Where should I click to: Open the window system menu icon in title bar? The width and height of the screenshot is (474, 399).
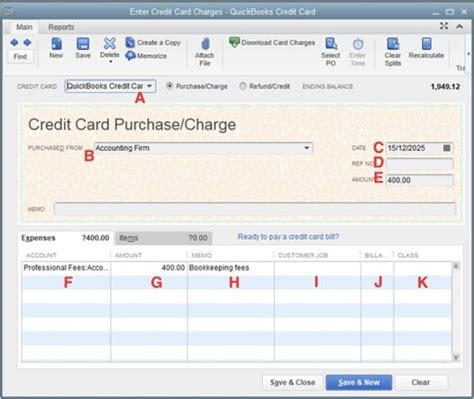9,11
